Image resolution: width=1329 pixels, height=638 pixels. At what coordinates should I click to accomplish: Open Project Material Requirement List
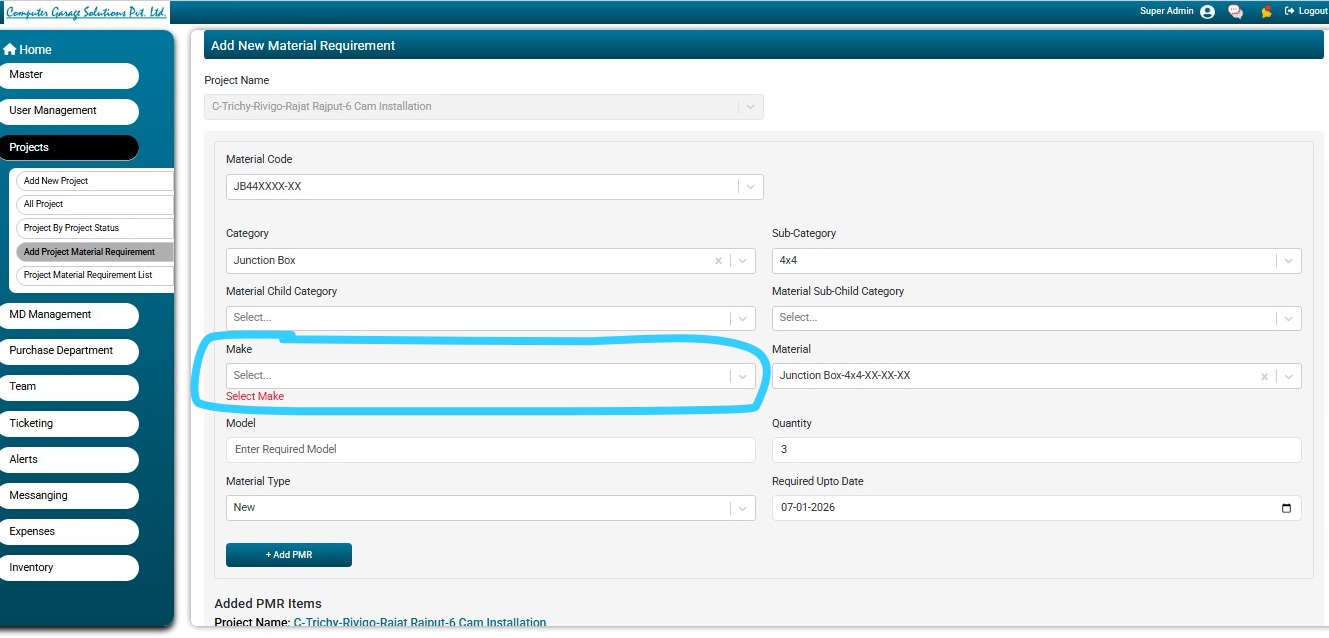click(x=95, y=275)
